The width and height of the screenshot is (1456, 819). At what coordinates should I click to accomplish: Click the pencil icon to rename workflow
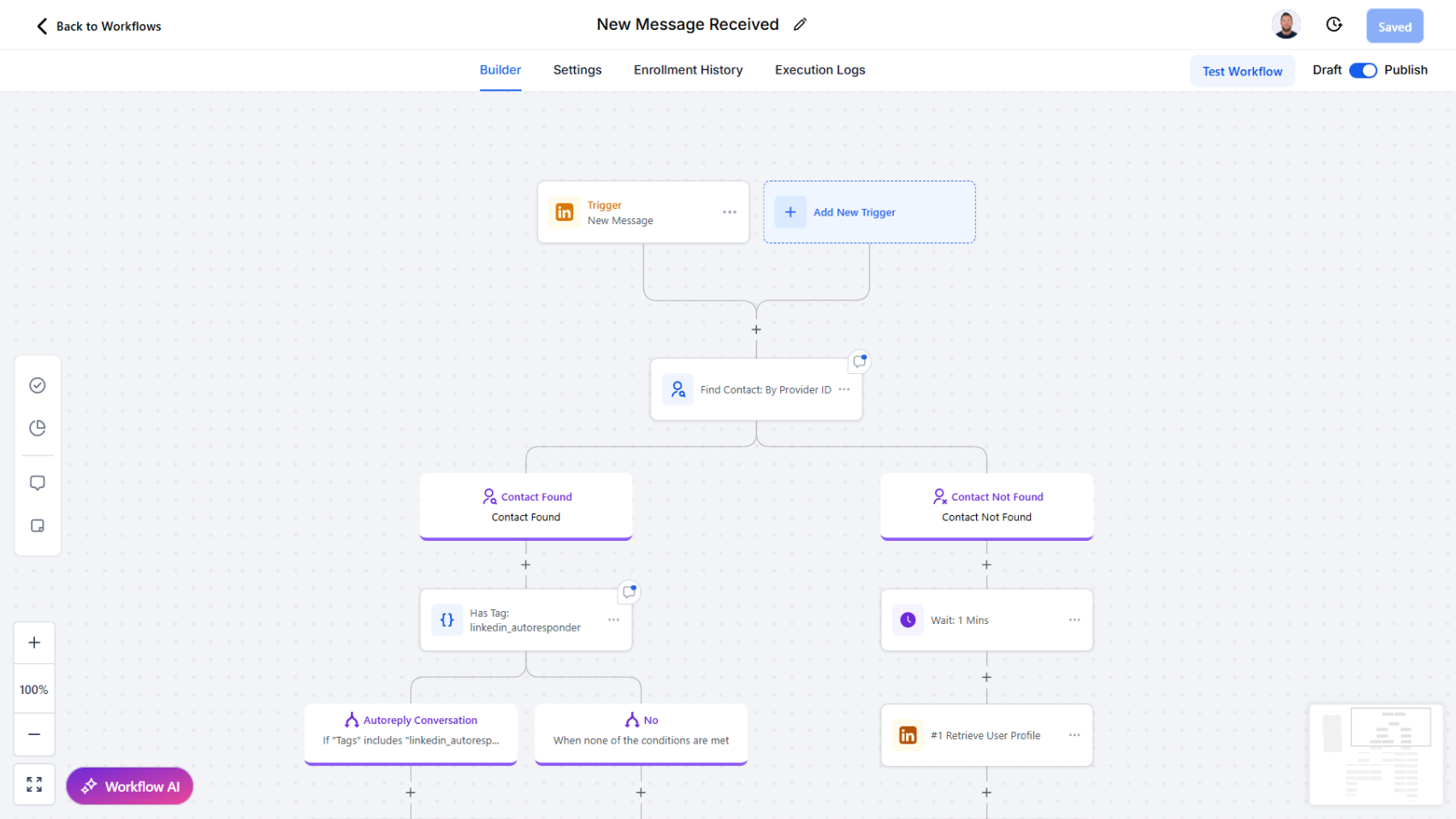coord(800,24)
